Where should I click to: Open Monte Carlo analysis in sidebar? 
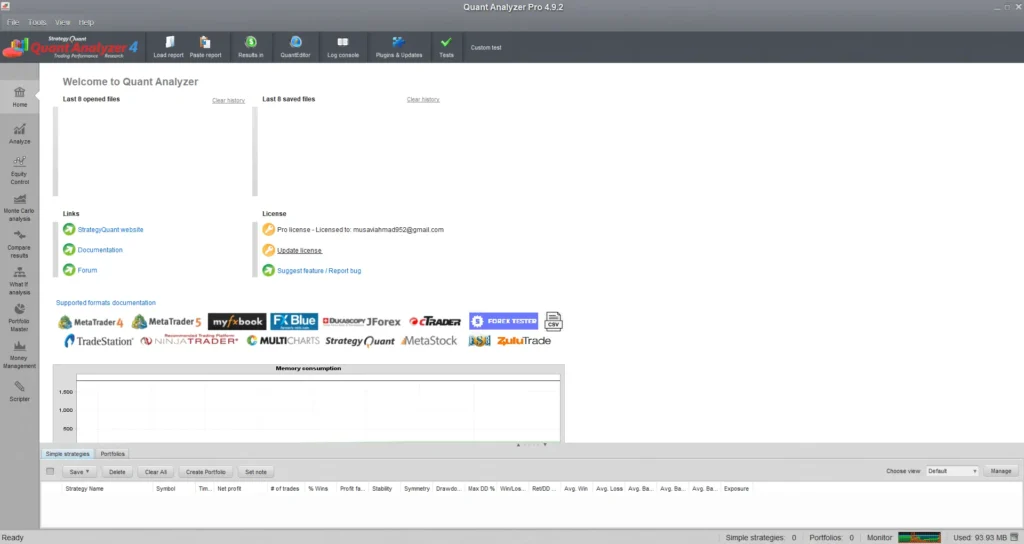(x=19, y=204)
